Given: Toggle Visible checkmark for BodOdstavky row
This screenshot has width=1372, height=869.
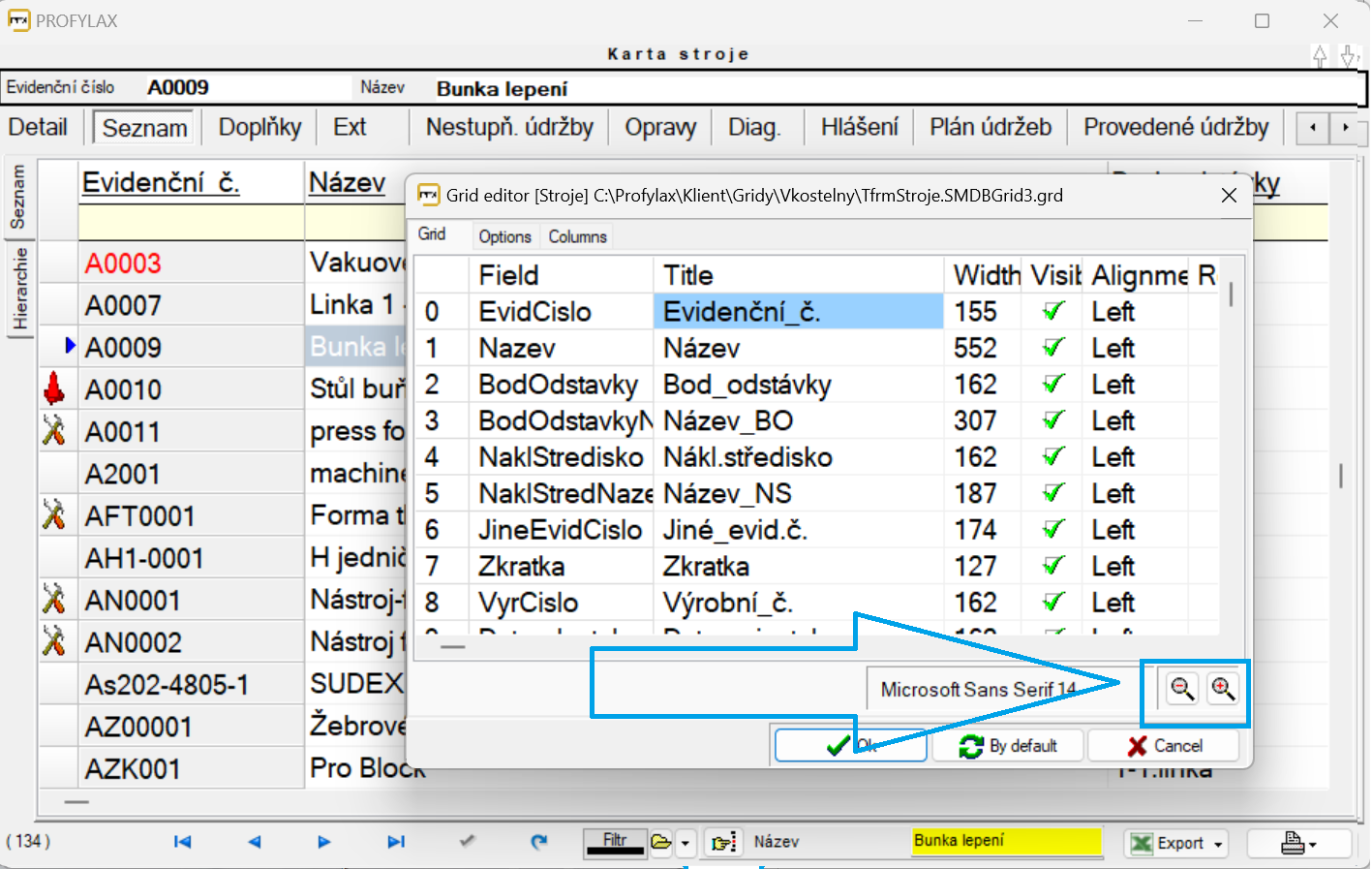Looking at the screenshot, I should 1052,385.
